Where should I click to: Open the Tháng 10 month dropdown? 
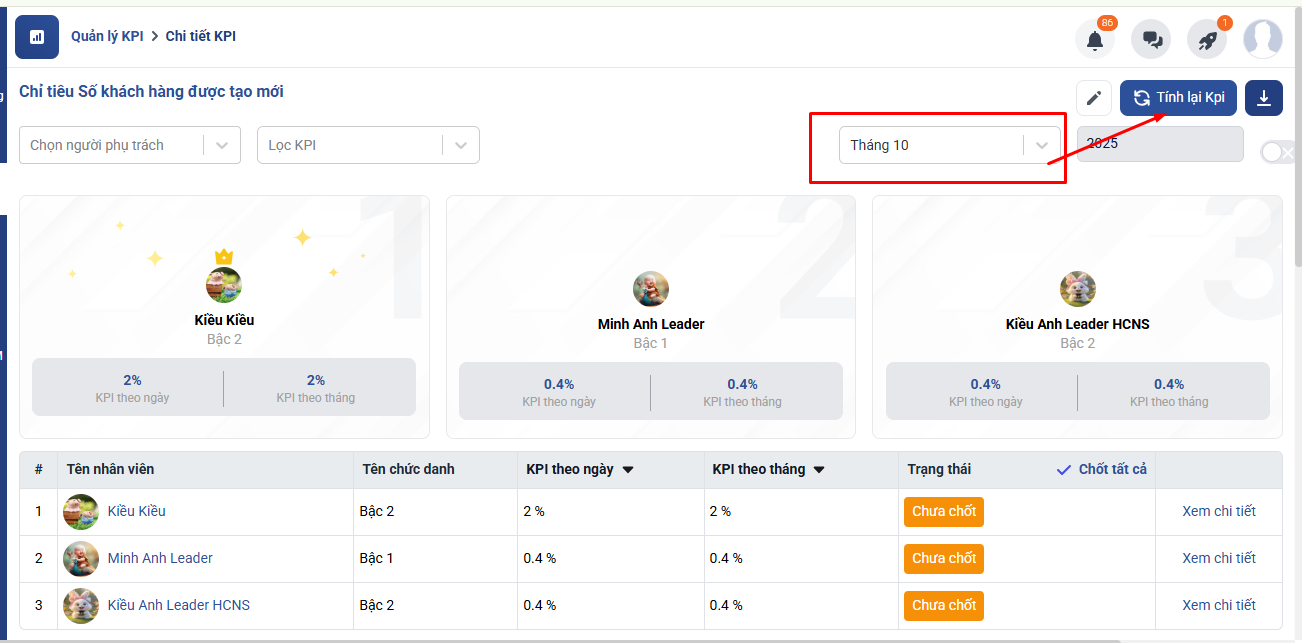pos(1041,145)
